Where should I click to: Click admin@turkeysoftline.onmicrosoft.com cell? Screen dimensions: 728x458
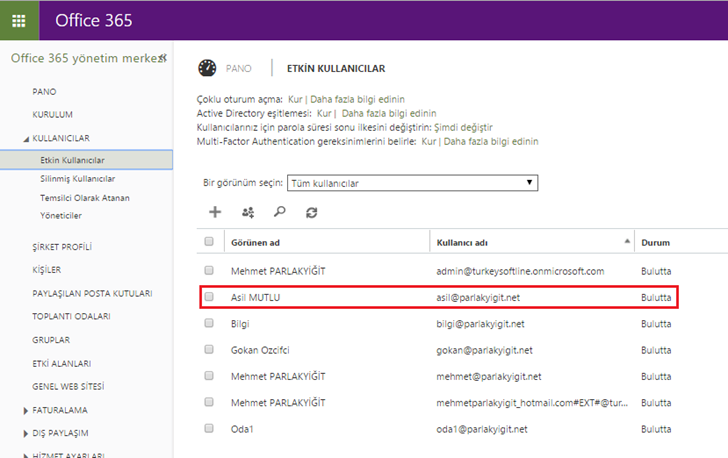pos(520,271)
